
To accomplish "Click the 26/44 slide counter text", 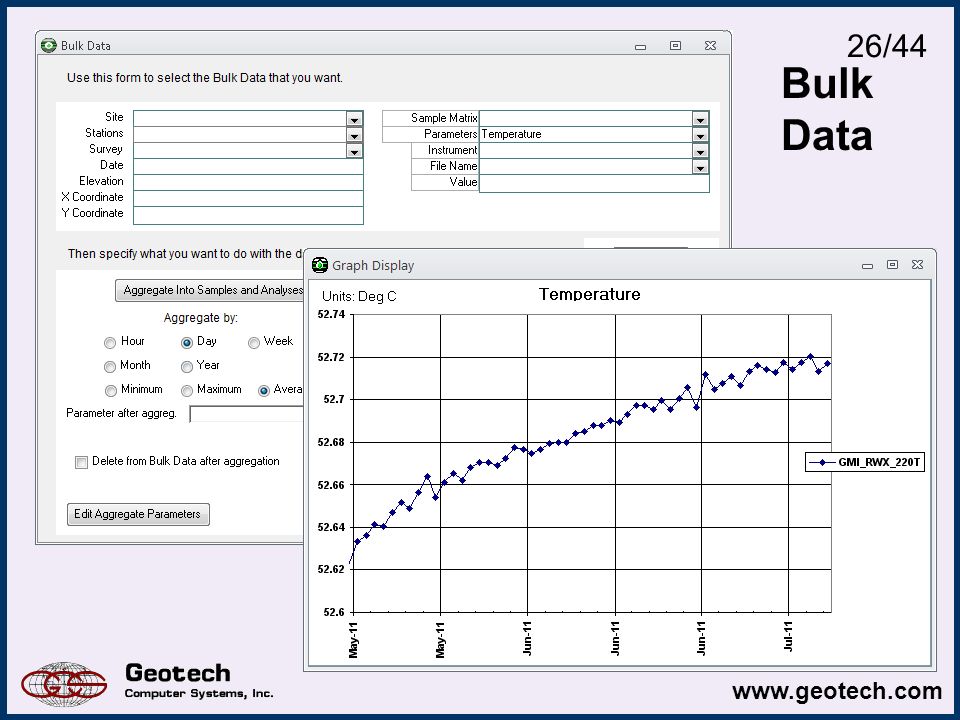I will click(x=887, y=46).
